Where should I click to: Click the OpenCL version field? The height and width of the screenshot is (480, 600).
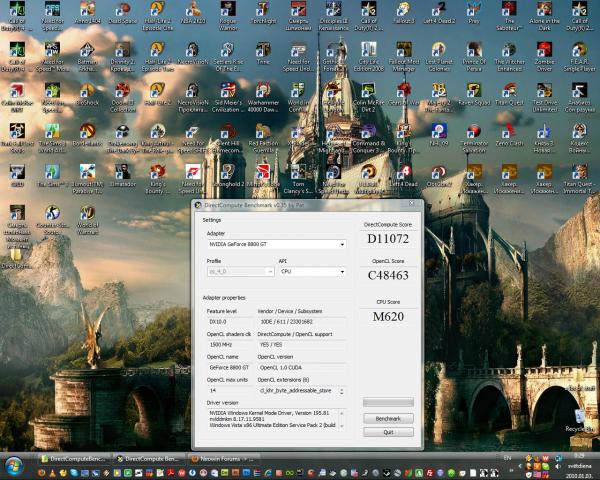click(302, 368)
